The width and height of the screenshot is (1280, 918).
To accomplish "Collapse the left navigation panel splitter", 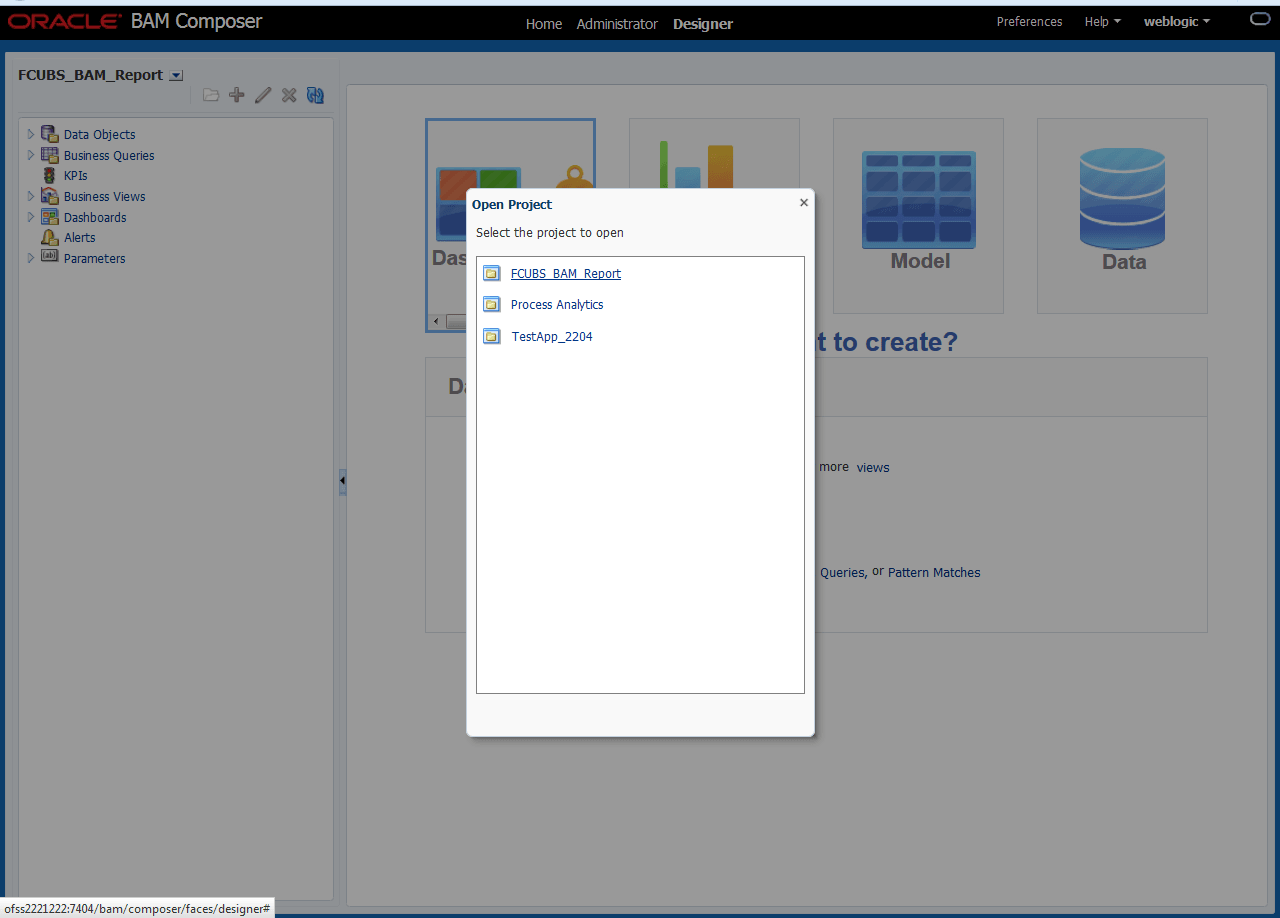I will coord(342,481).
